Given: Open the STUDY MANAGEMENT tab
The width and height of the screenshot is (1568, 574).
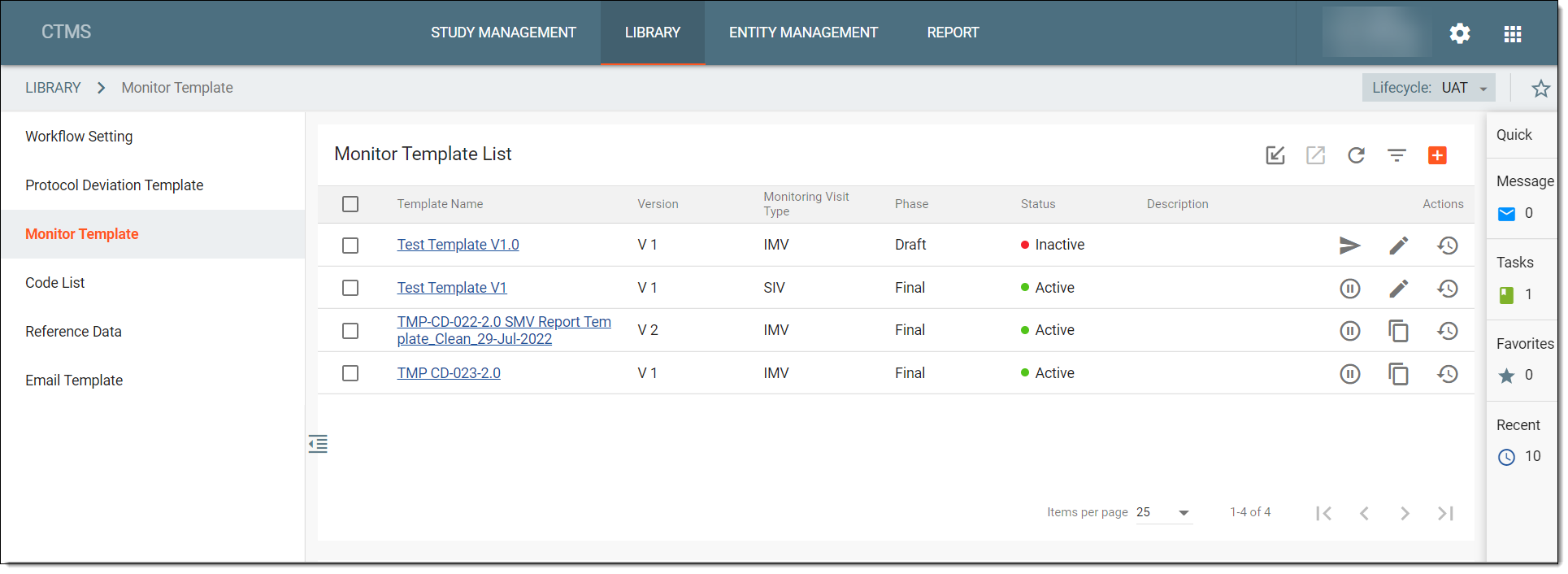Looking at the screenshot, I should (503, 33).
